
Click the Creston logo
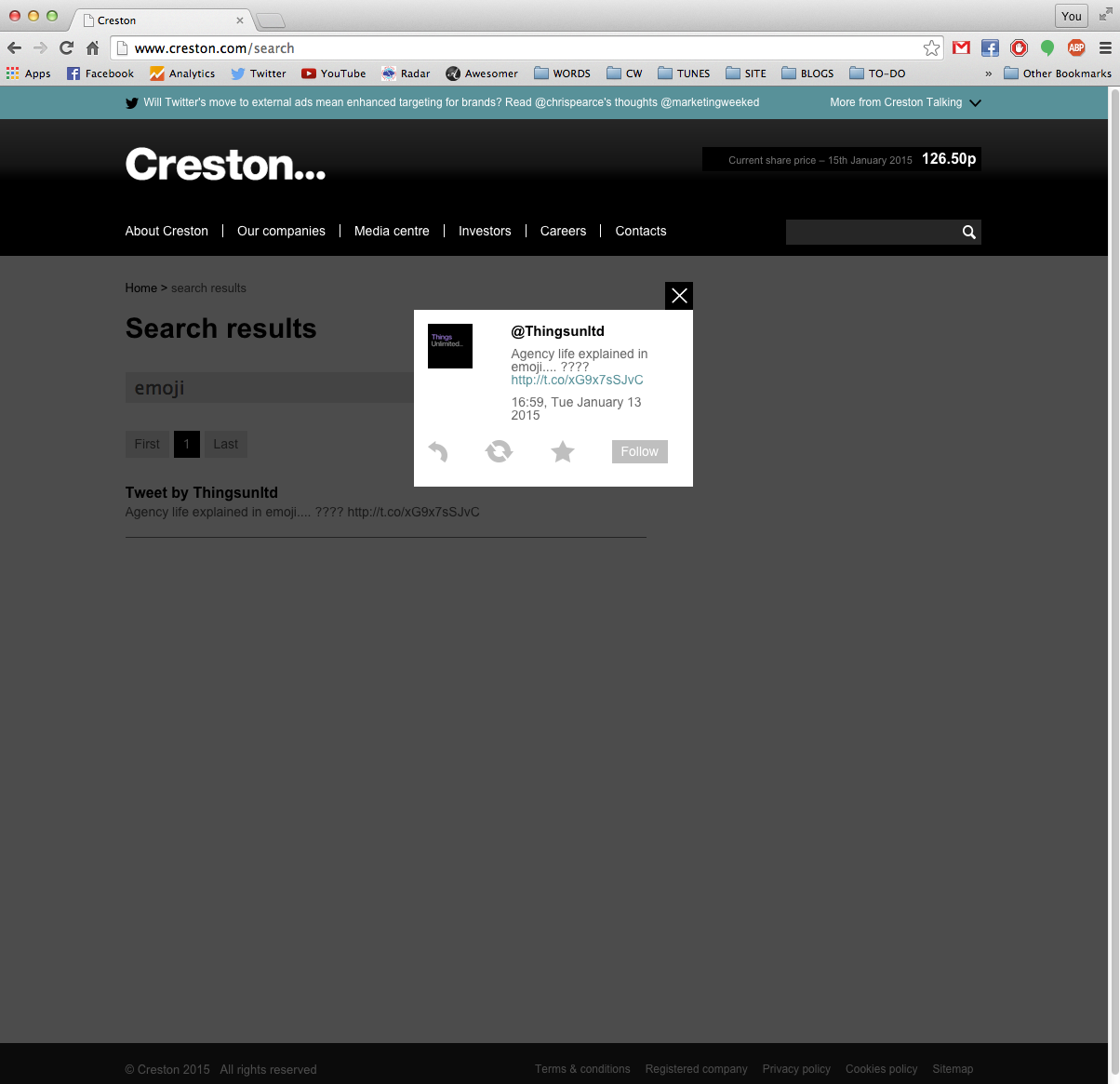(x=225, y=165)
